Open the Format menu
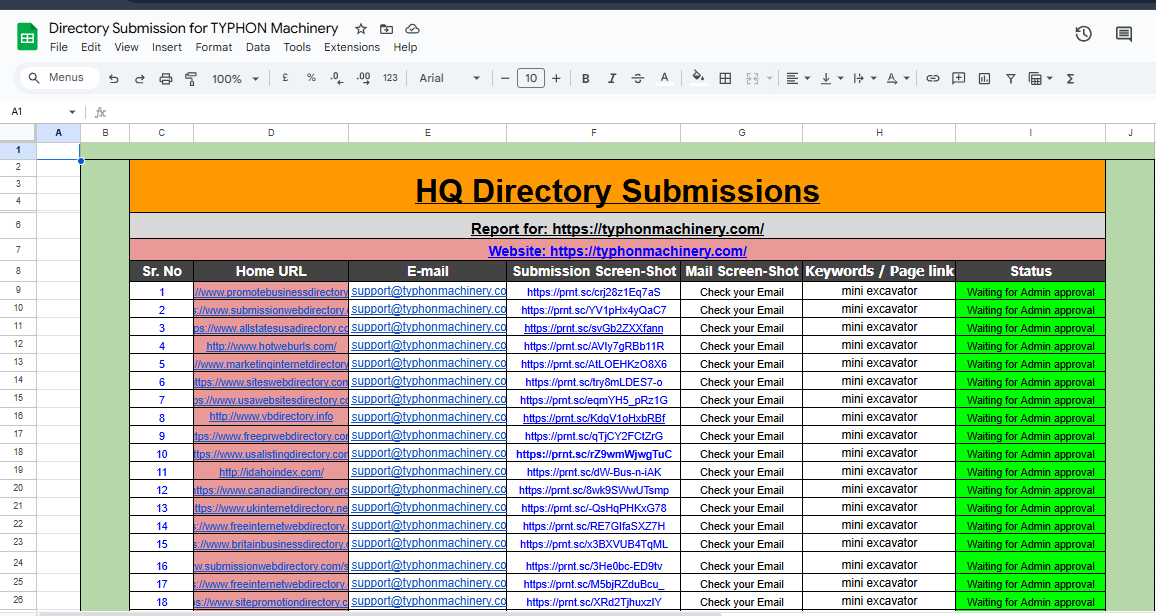Viewport: 1156px width, 616px height. coord(214,47)
